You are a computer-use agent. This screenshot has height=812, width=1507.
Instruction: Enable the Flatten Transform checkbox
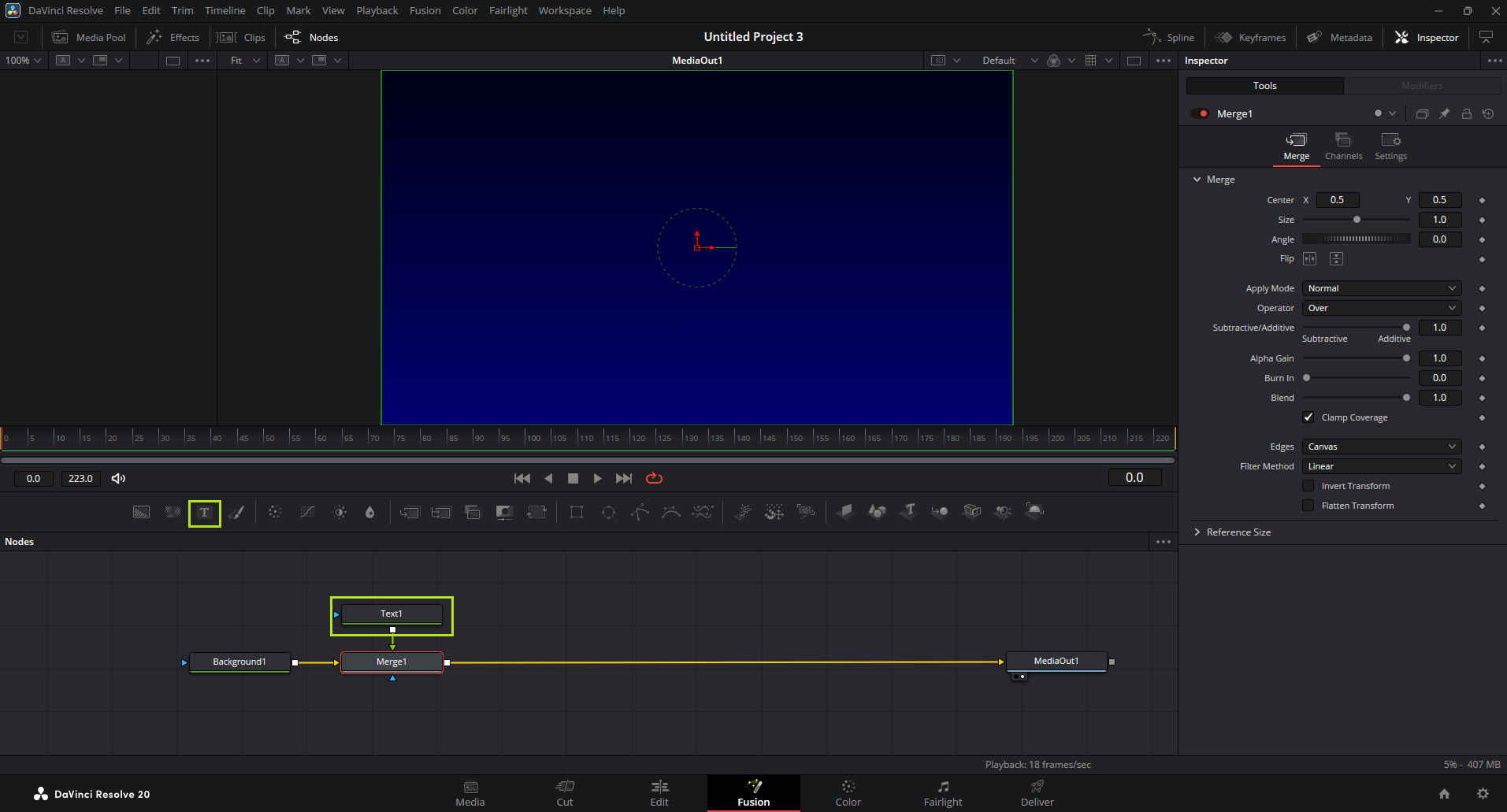point(1308,506)
